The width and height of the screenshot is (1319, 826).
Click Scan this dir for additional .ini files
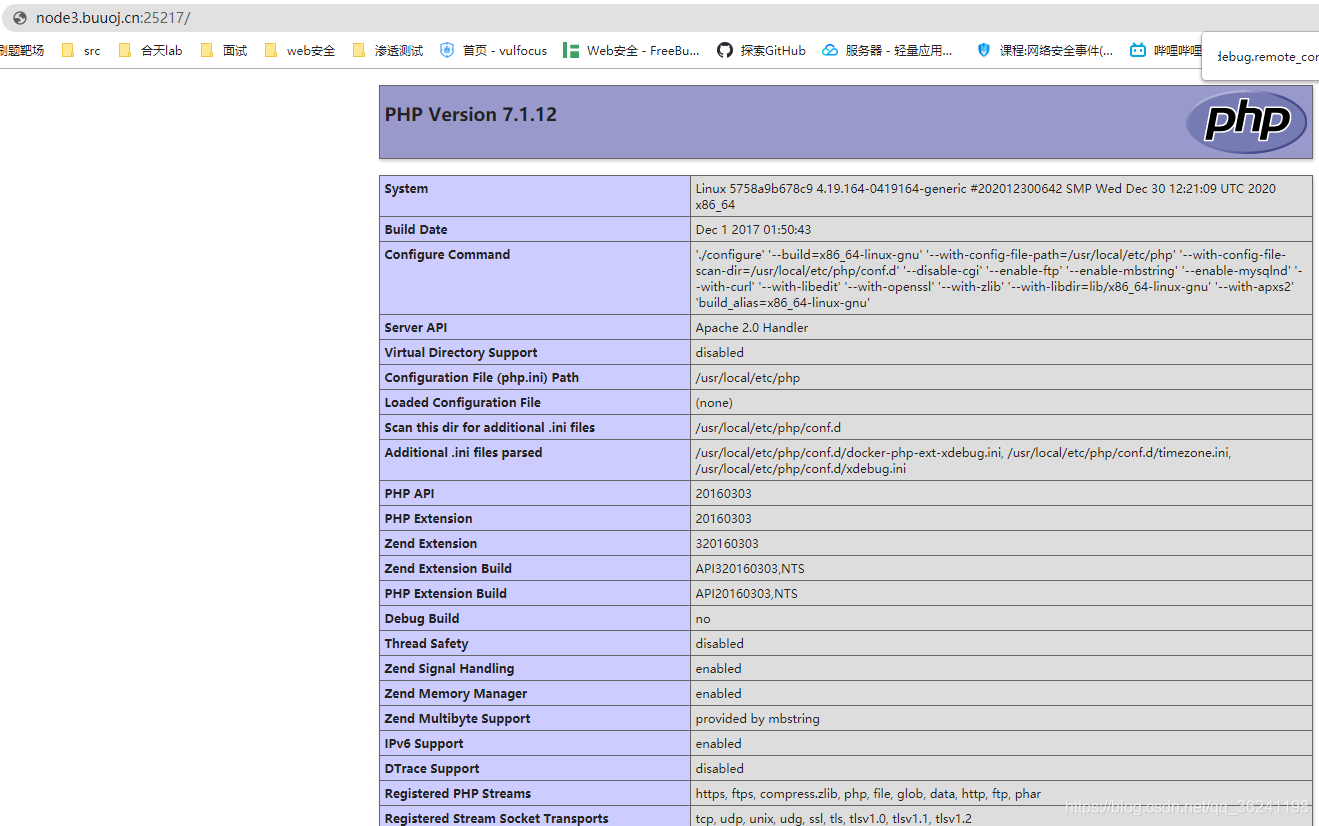490,428
